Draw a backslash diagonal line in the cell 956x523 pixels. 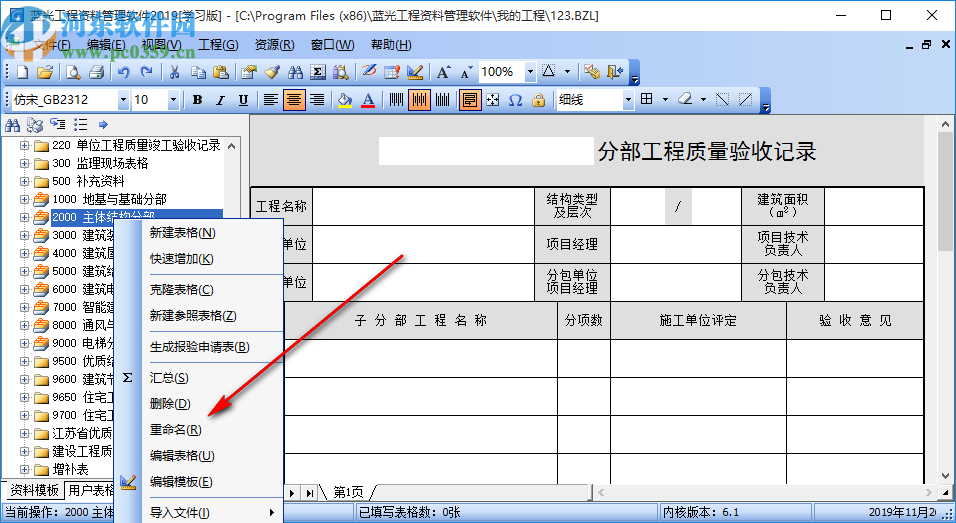click(722, 99)
